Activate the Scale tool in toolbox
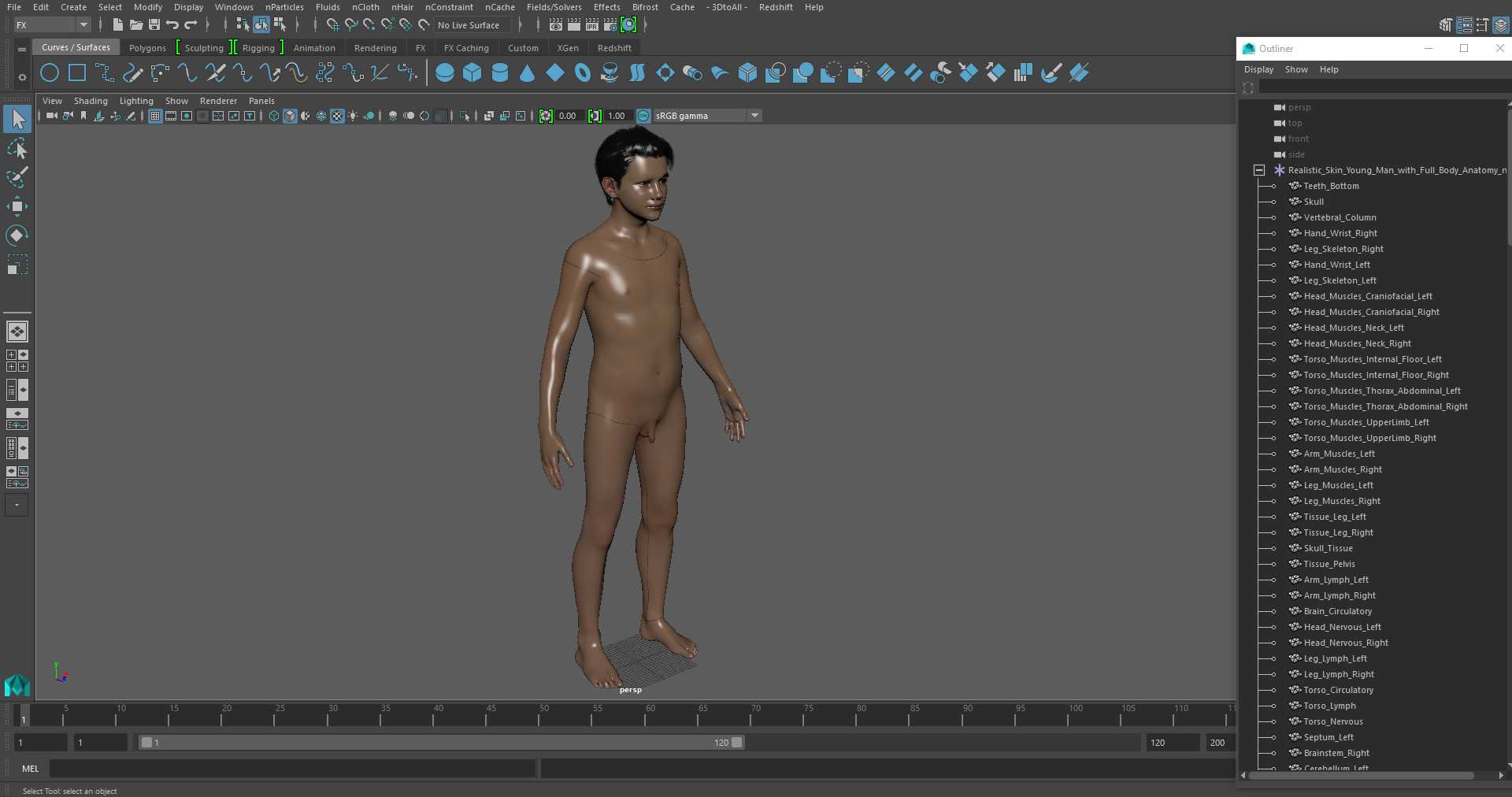 tap(17, 265)
